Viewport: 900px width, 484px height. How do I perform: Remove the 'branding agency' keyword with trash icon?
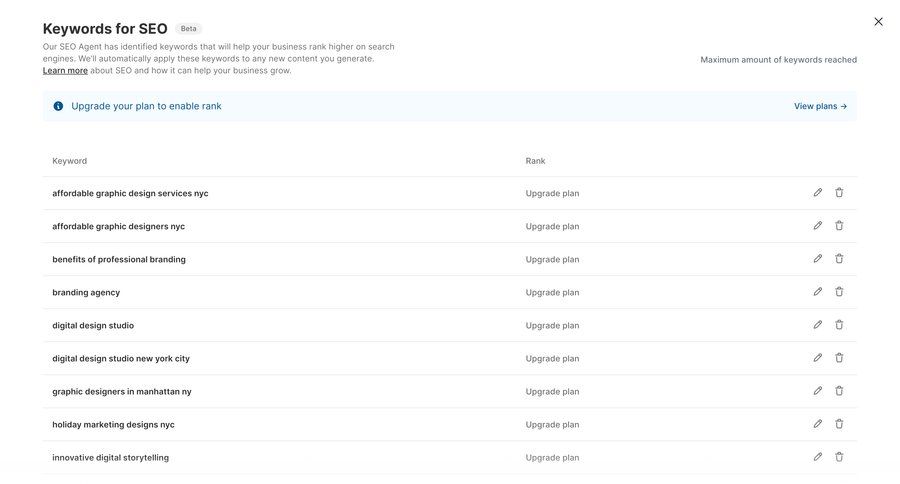click(x=839, y=292)
